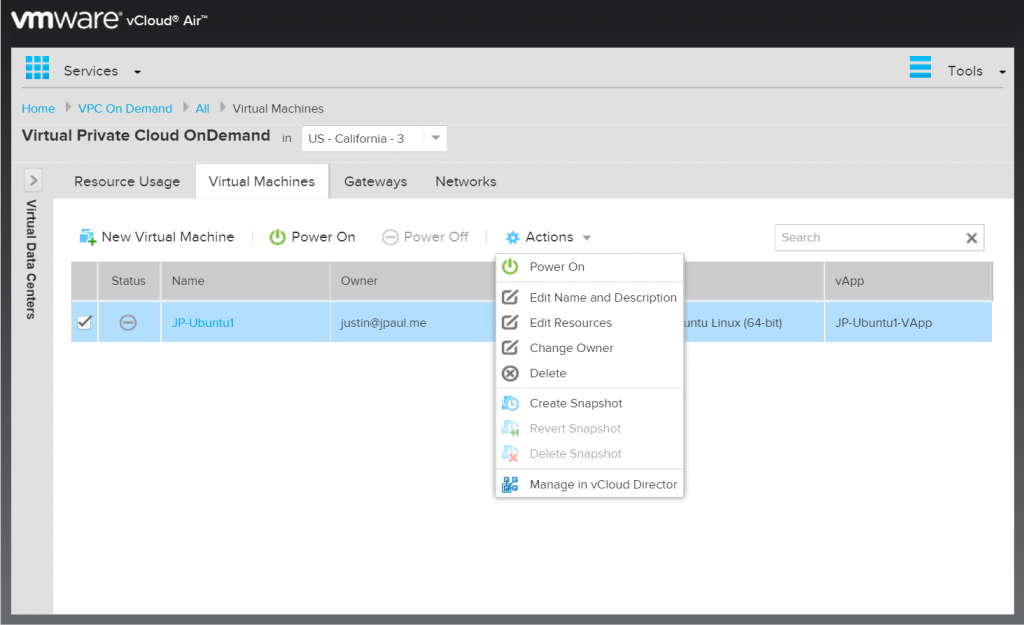Sort by the Owner column header

pos(359,281)
